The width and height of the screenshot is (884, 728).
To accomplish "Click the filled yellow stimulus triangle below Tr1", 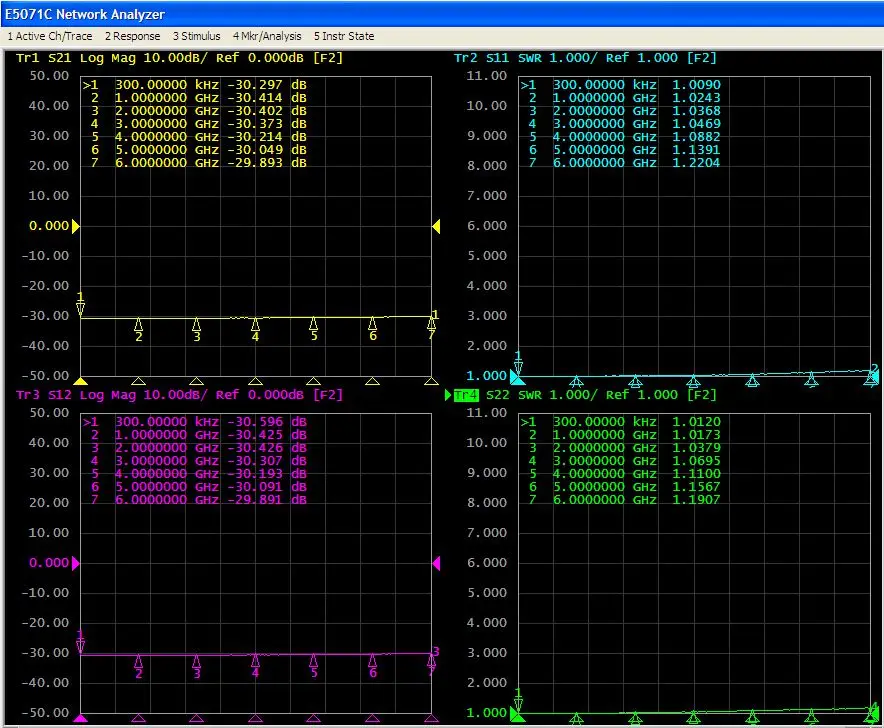I will (81, 381).
